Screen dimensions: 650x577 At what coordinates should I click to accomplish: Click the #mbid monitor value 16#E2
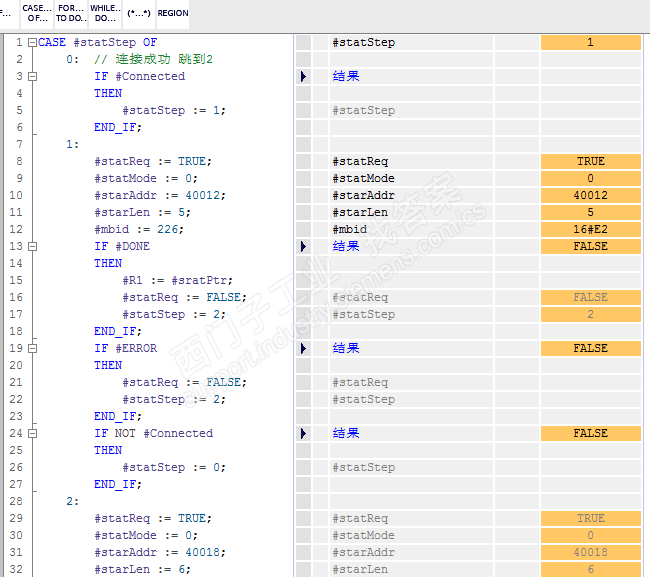[591, 229]
